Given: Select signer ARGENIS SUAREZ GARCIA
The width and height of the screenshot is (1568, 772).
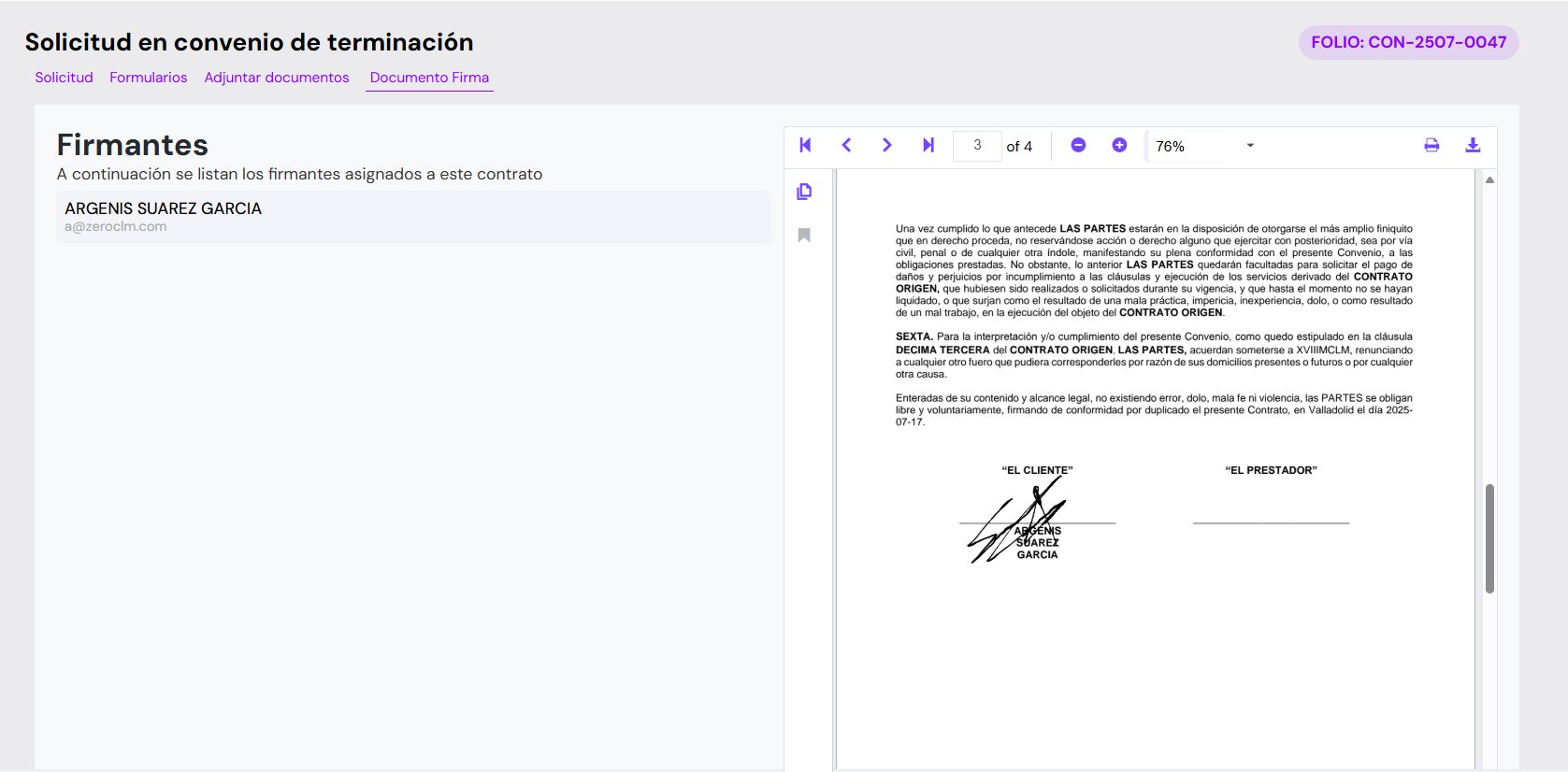Looking at the screenshot, I should (x=413, y=217).
